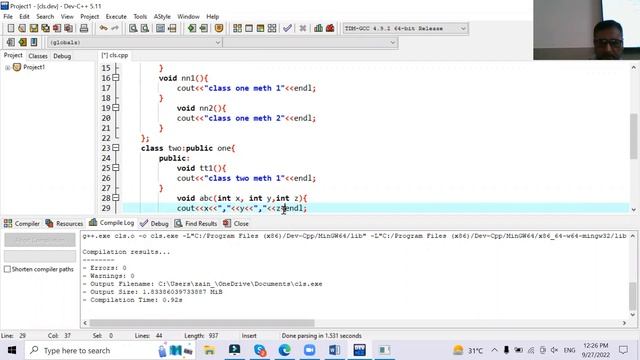Click the second green arrow toolbar icon

[x=204, y=28]
